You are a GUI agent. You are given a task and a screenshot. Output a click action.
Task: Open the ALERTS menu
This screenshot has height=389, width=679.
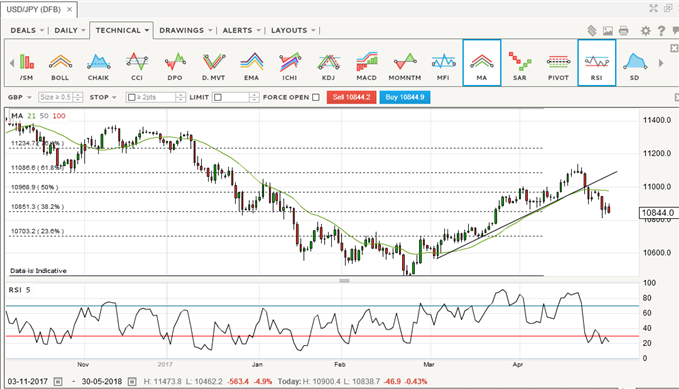click(241, 30)
